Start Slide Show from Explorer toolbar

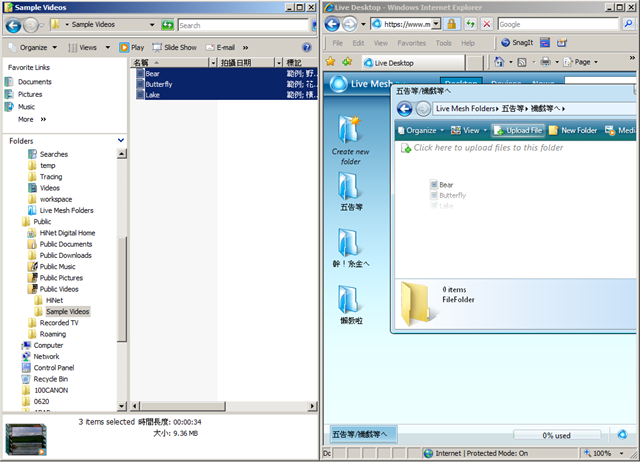tap(174, 48)
